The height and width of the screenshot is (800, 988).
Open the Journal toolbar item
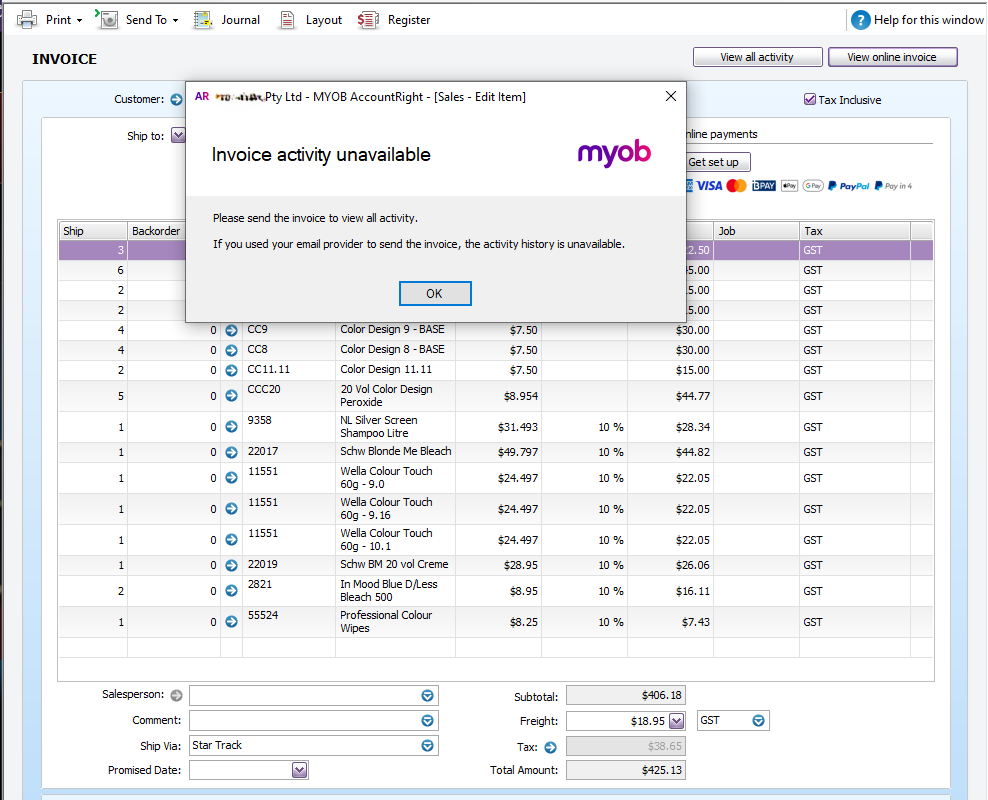[227, 19]
